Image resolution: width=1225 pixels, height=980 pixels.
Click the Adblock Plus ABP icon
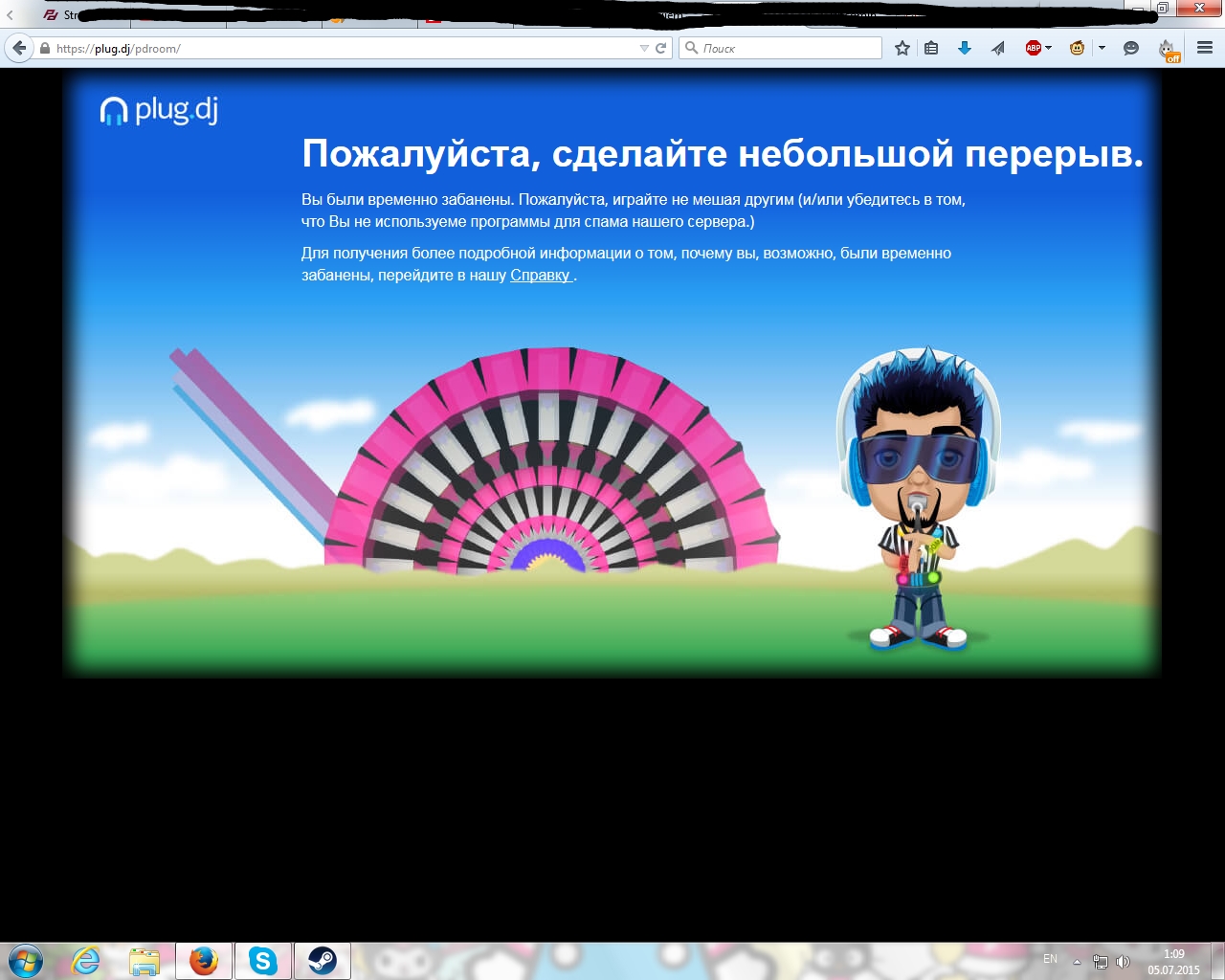(x=1033, y=48)
